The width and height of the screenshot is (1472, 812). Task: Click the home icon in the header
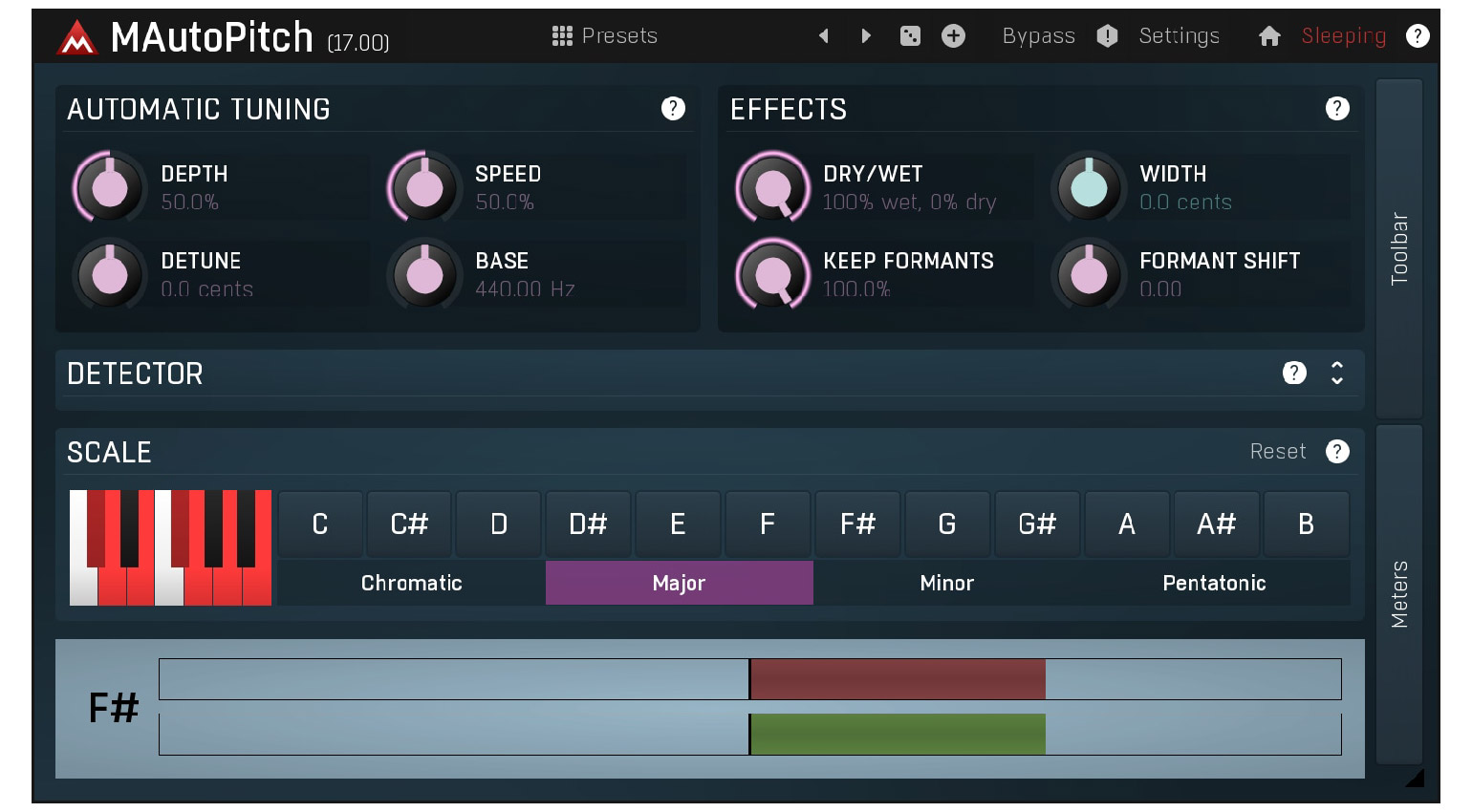1269,36
